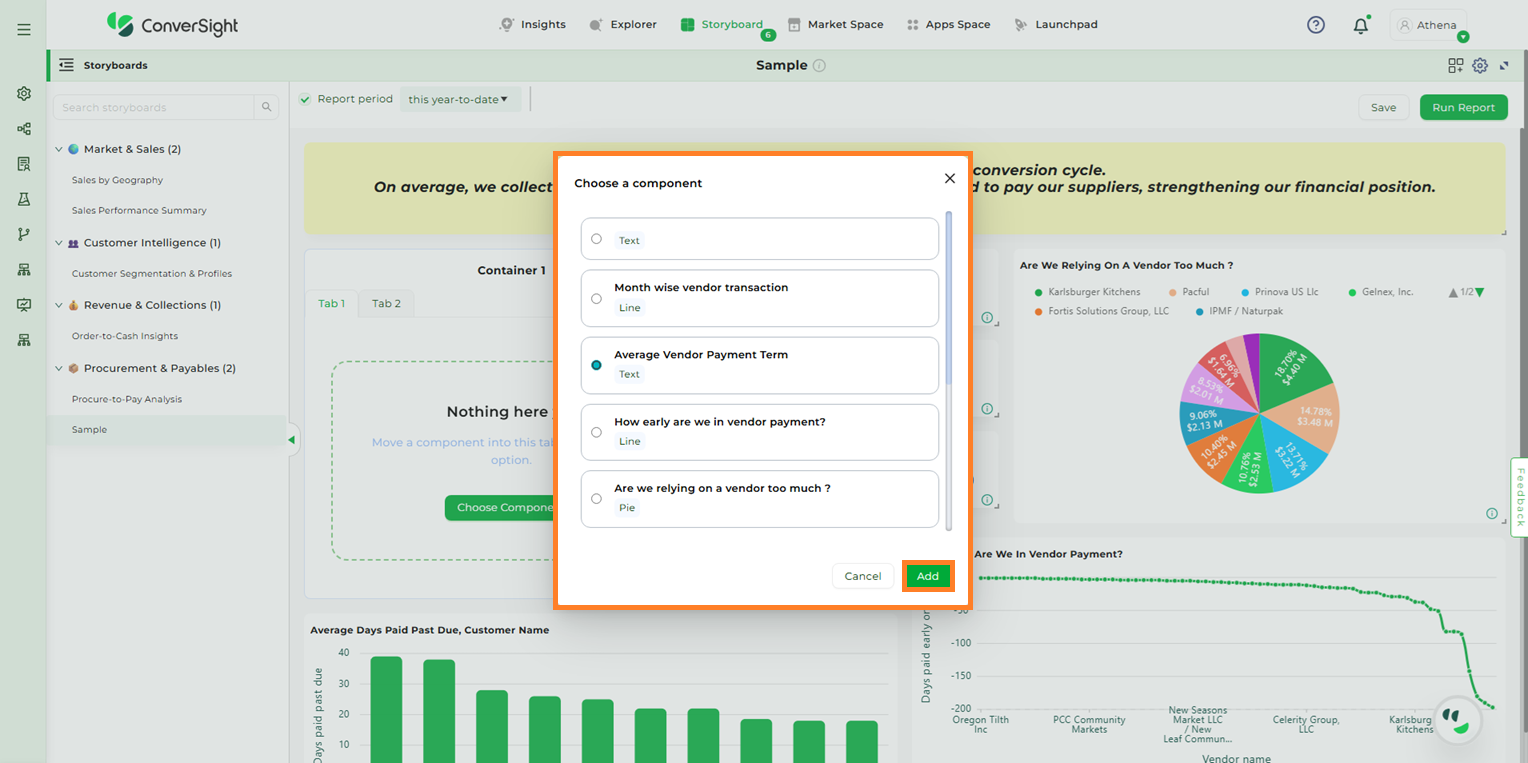The width and height of the screenshot is (1528, 763).
Task: Open the hamburger menu at top left
Action: click(23, 29)
